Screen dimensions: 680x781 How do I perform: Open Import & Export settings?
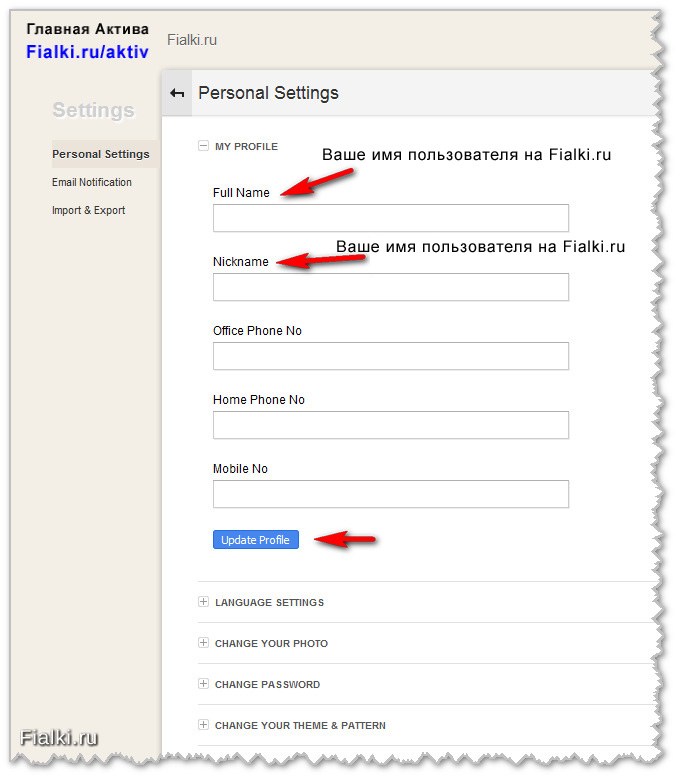pos(88,210)
